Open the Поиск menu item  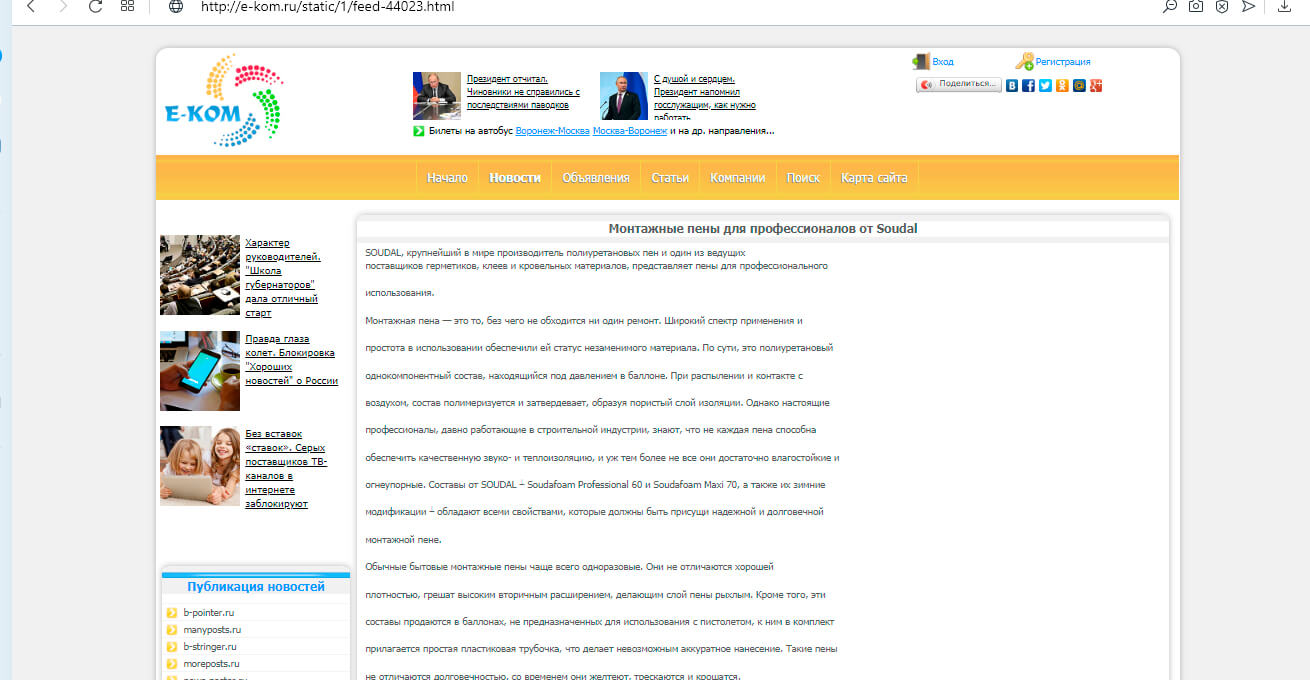click(x=803, y=178)
